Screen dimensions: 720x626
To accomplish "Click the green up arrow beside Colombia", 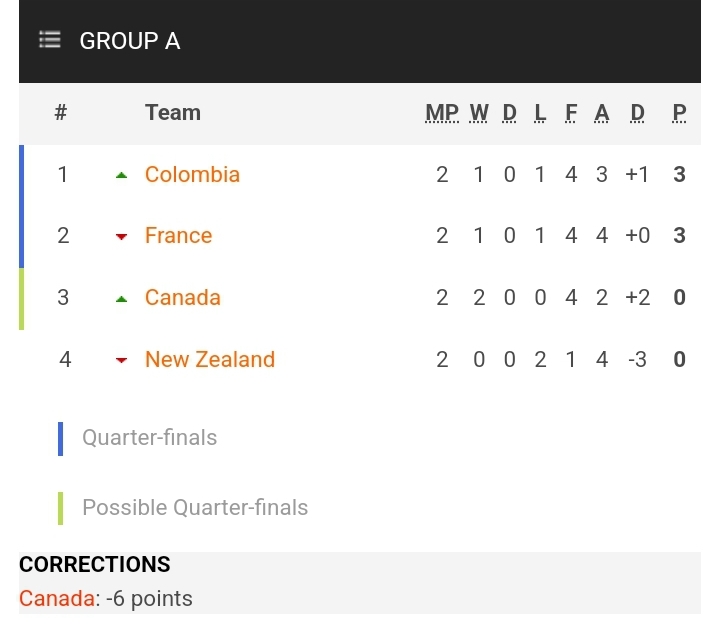I will click(122, 175).
